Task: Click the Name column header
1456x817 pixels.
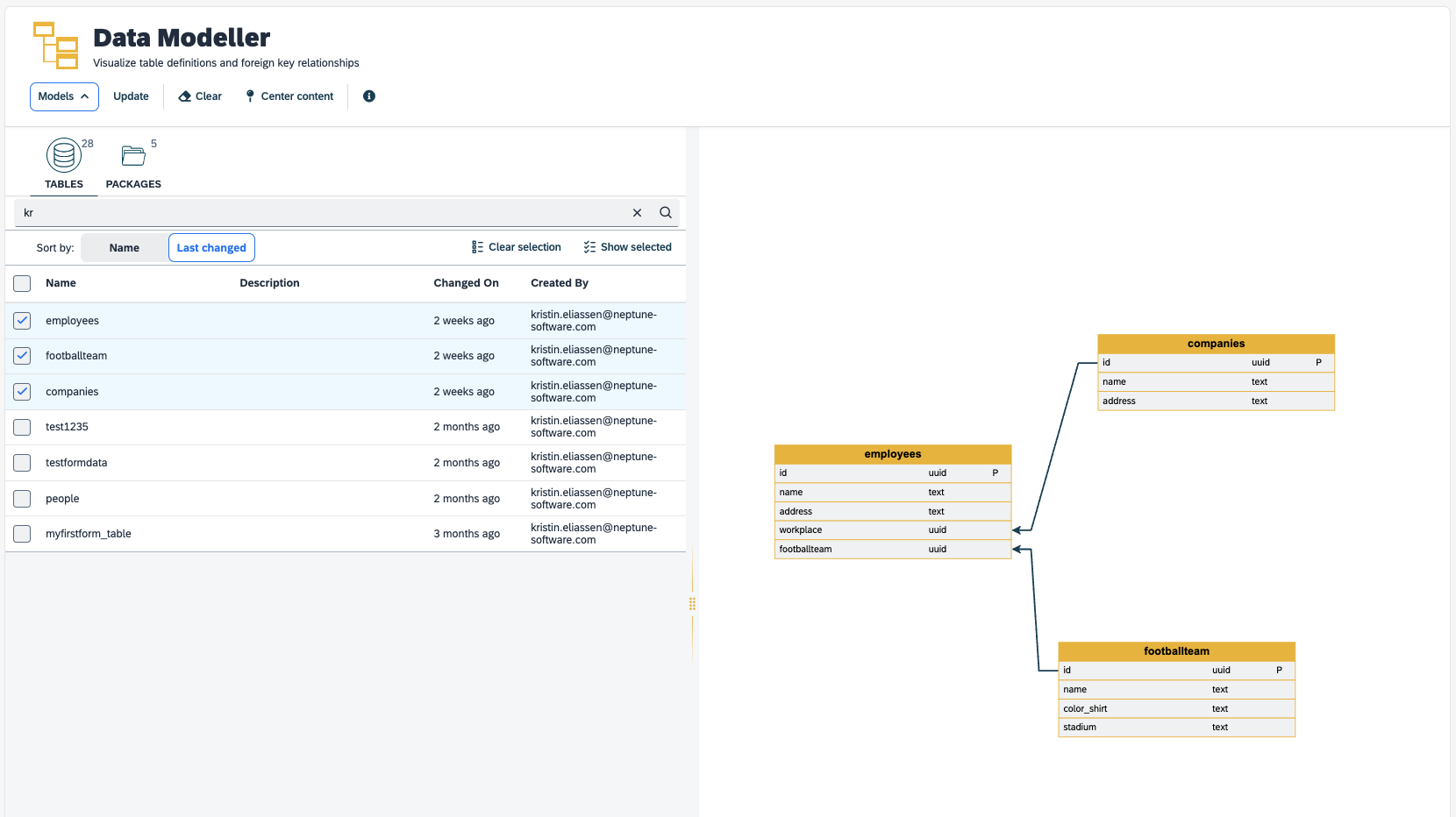Action: coord(61,283)
